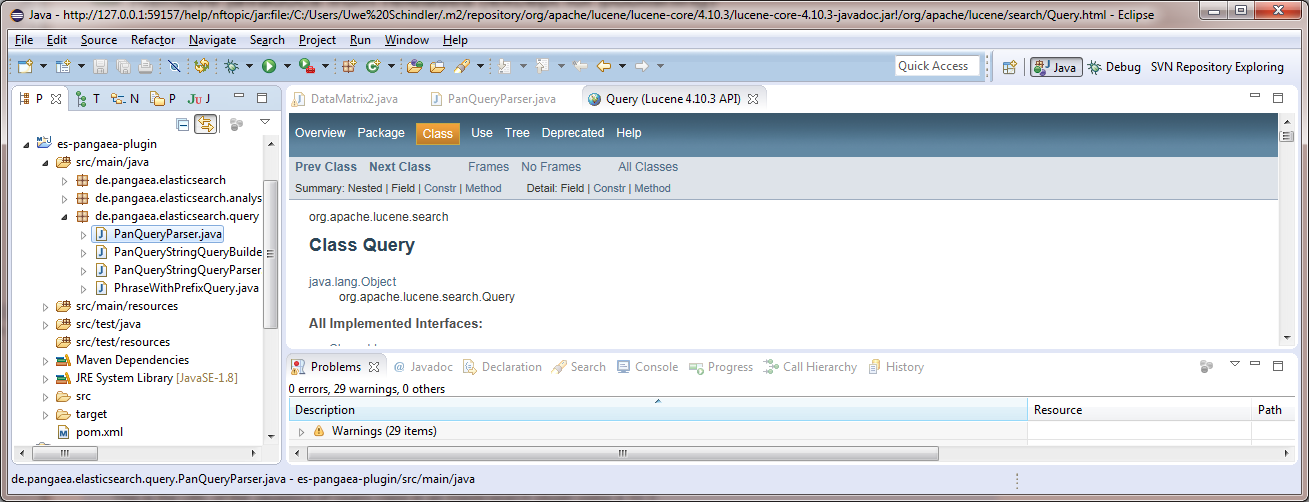
Task: Click the Problems view horizontal scrollbar
Action: [x=625, y=453]
